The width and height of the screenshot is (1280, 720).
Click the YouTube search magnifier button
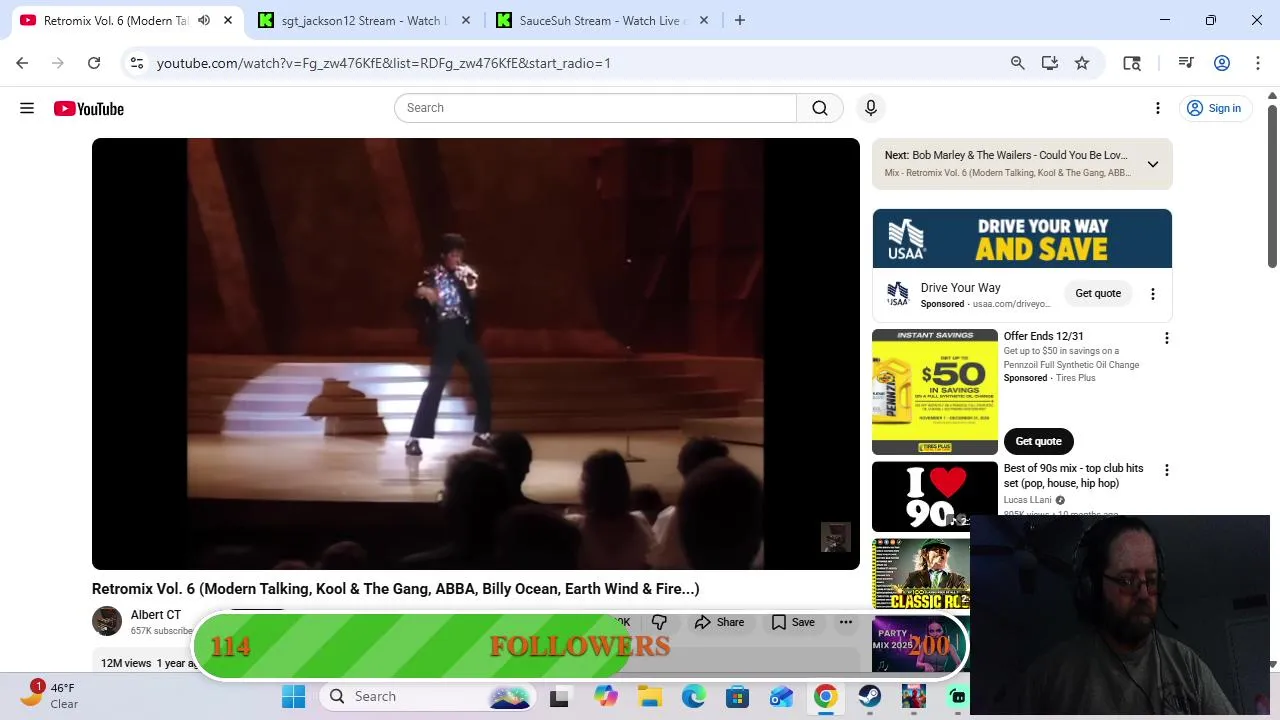tap(820, 108)
